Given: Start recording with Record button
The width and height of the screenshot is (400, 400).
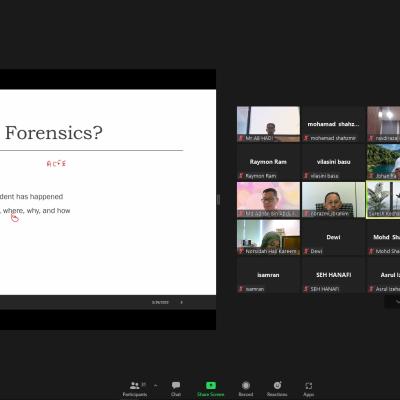Looking at the screenshot, I should tap(246, 389).
